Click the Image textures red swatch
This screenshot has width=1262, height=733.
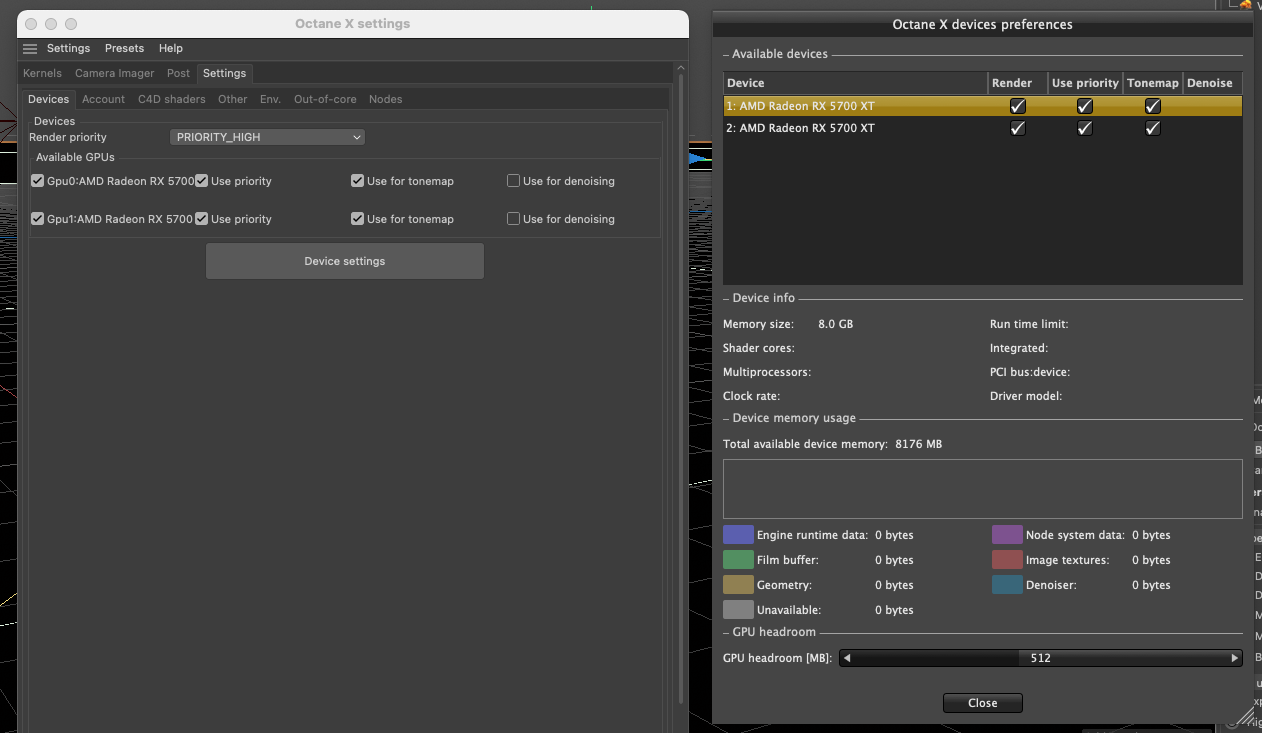(x=1007, y=560)
